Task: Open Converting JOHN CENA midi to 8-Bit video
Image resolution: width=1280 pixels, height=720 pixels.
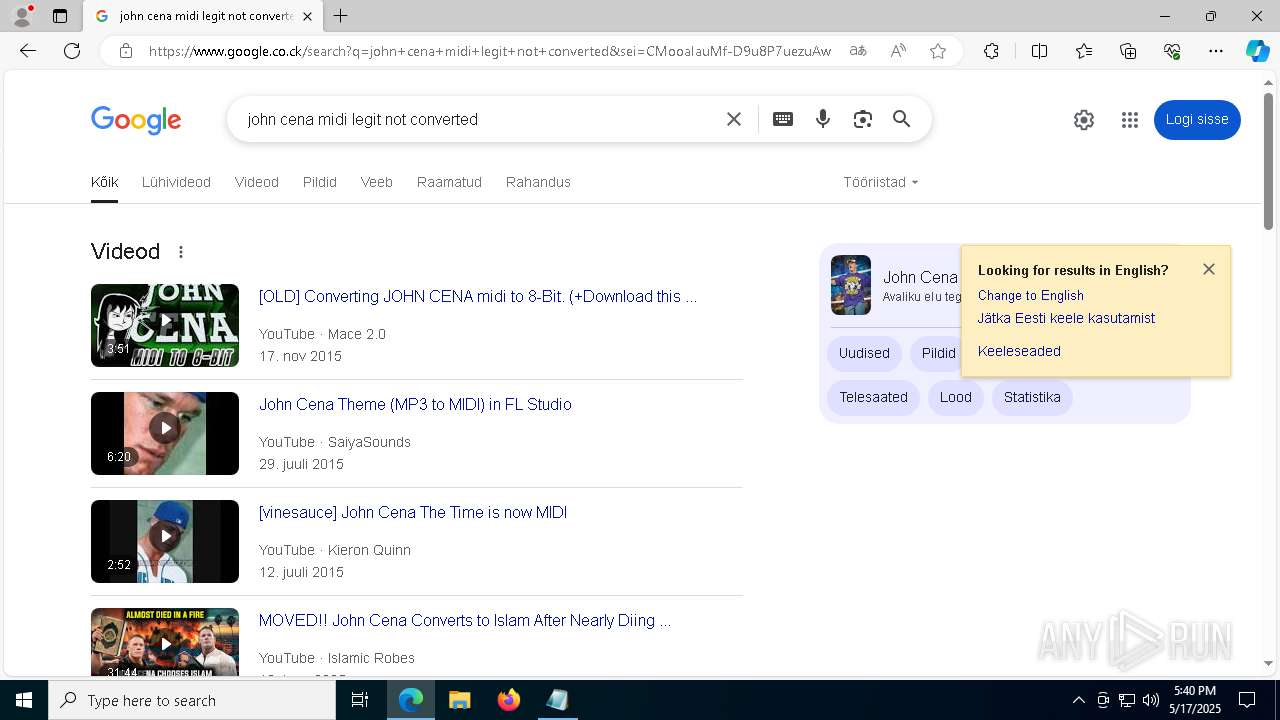Action: point(478,296)
